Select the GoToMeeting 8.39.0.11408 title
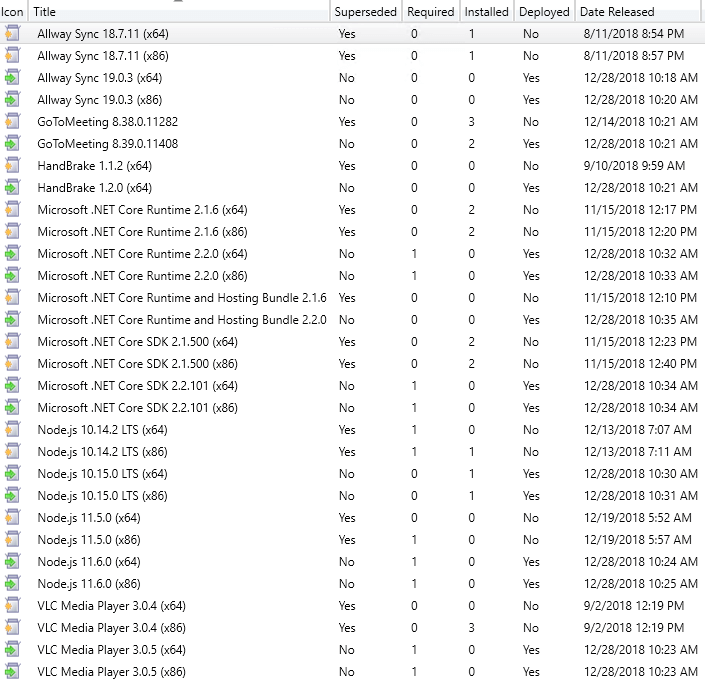Image resolution: width=705 pixels, height=683 pixels. pos(108,144)
